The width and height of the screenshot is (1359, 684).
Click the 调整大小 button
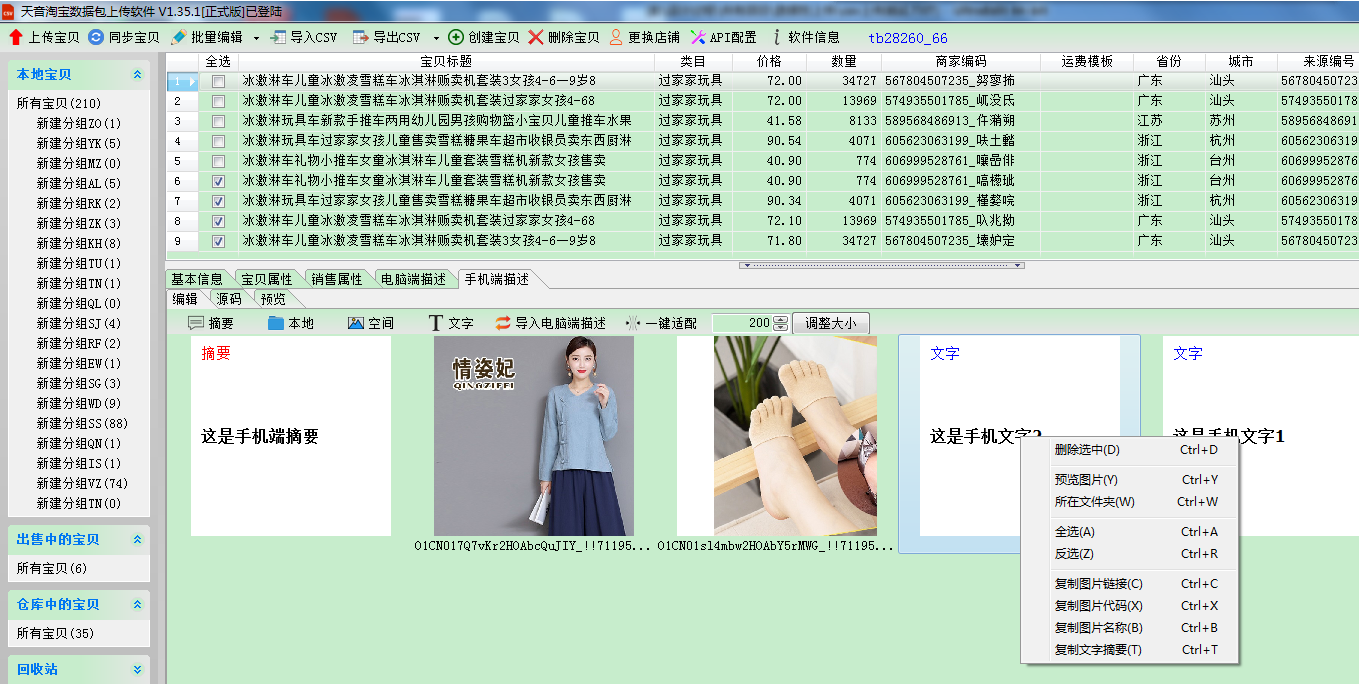(x=830, y=323)
